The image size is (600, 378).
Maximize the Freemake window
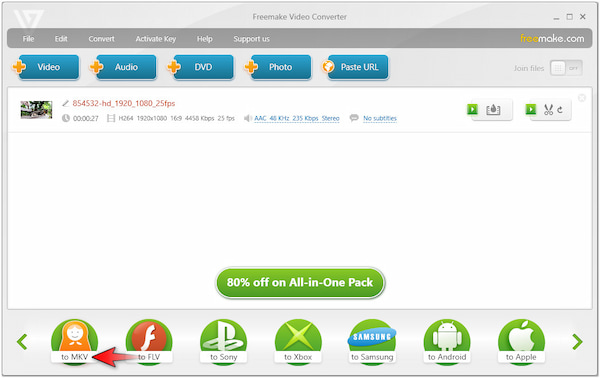click(569, 17)
